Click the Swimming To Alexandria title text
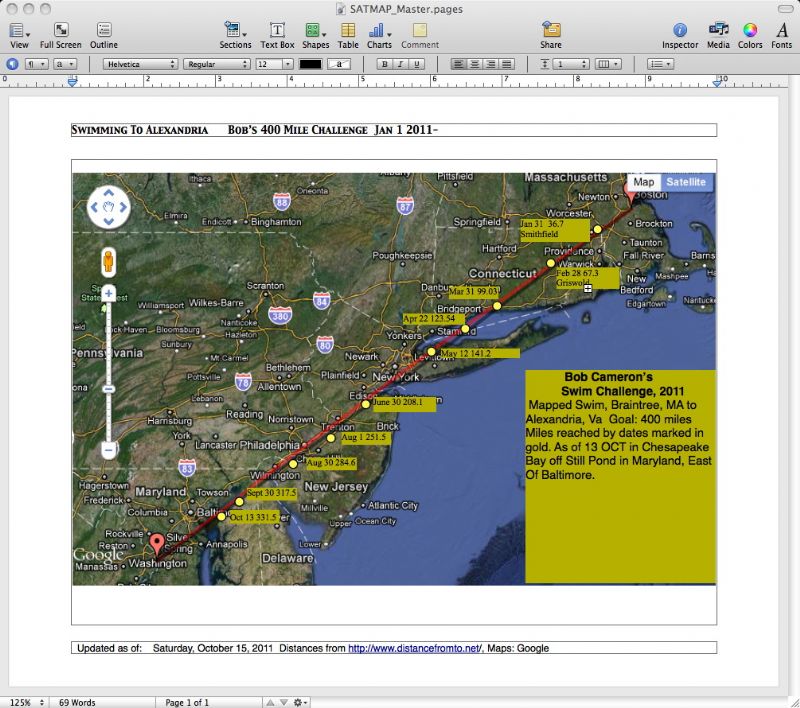Screen dimensions: 800x708 (139, 130)
